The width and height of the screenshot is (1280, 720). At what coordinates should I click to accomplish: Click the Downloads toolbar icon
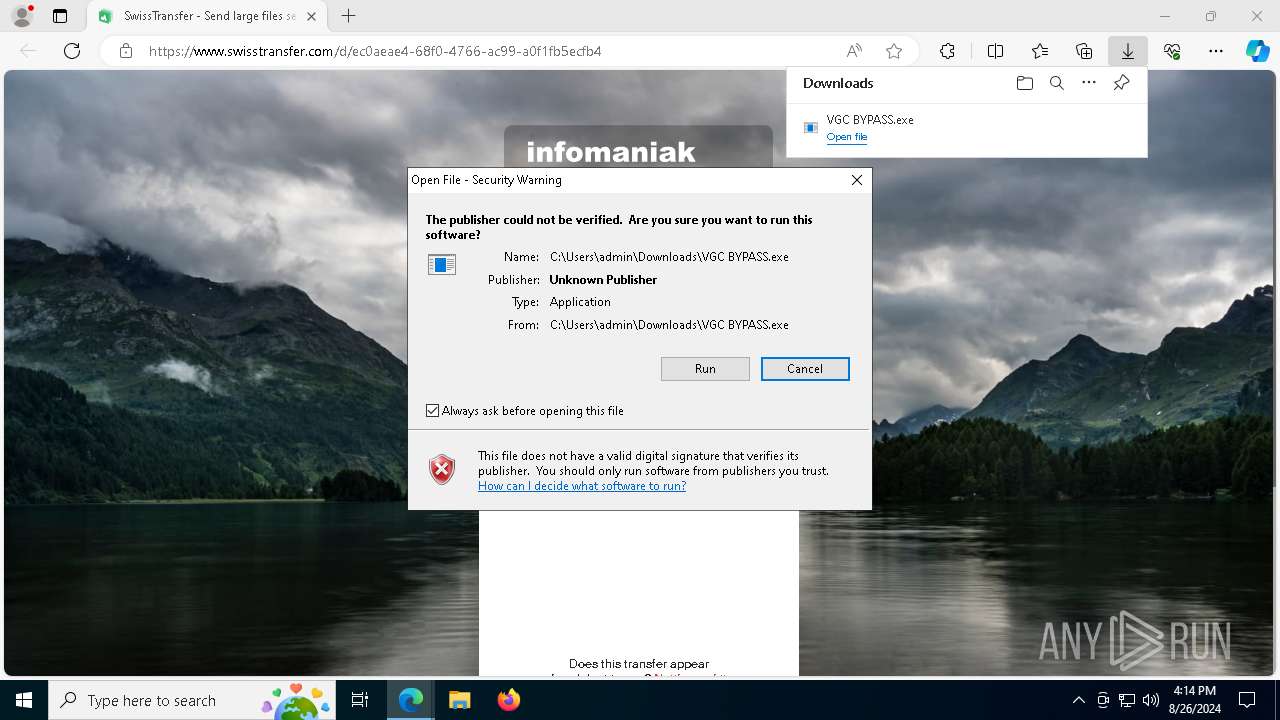point(1127,51)
